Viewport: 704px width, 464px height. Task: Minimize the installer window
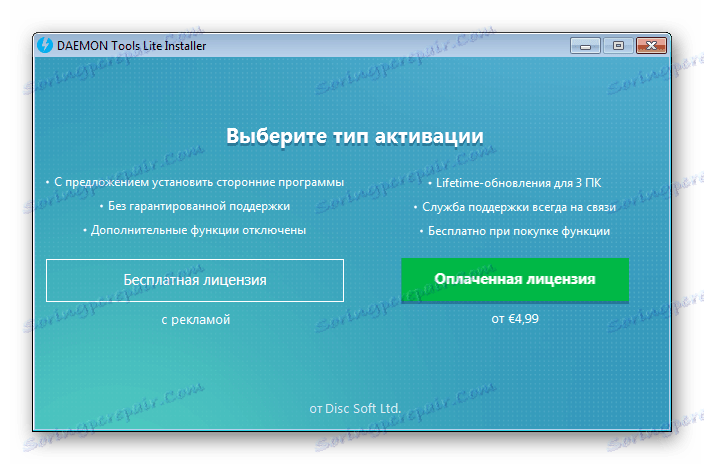(x=585, y=46)
